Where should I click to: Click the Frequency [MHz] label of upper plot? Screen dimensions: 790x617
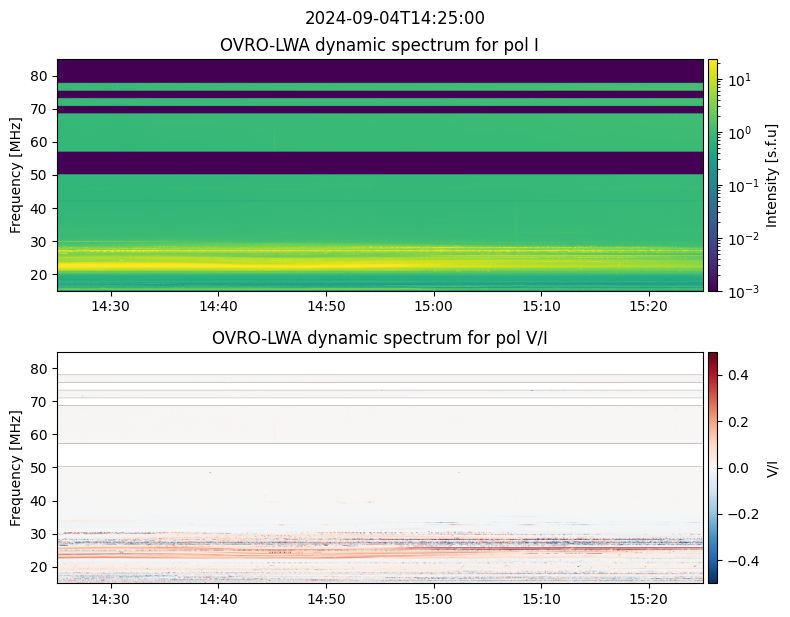[16, 175]
